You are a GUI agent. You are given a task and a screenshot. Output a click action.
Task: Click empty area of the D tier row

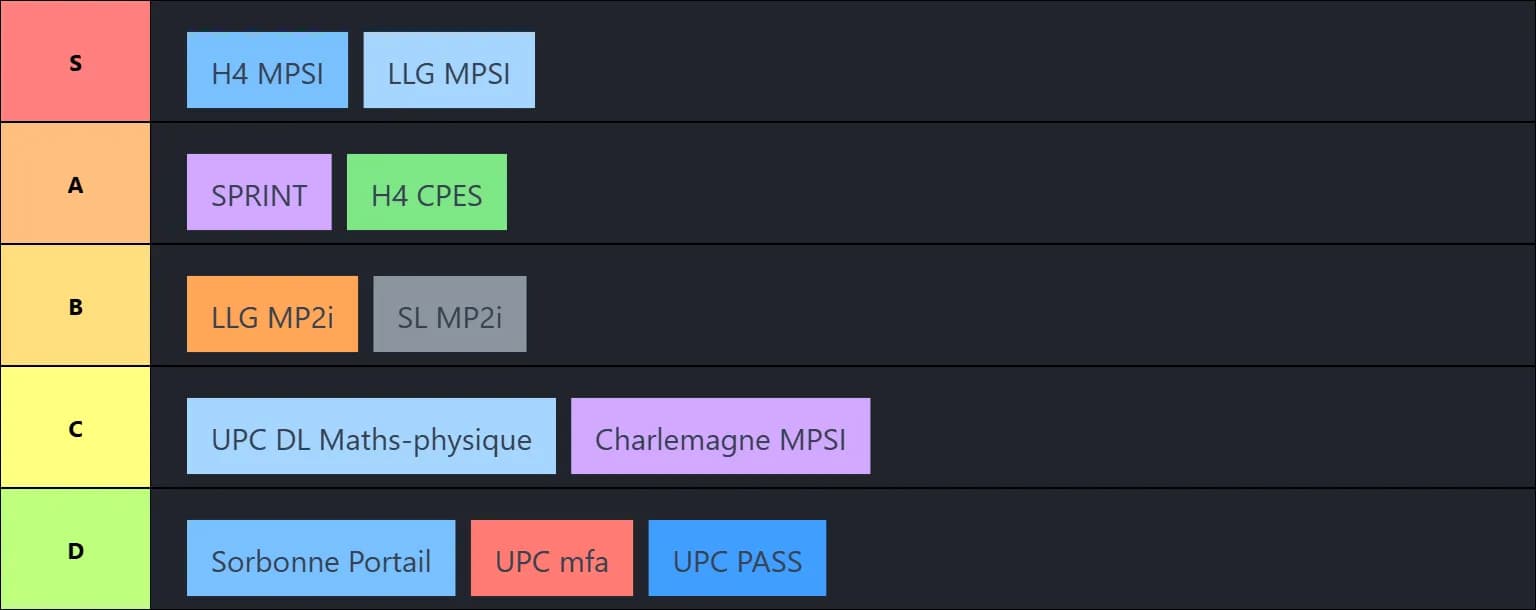tap(1150, 558)
